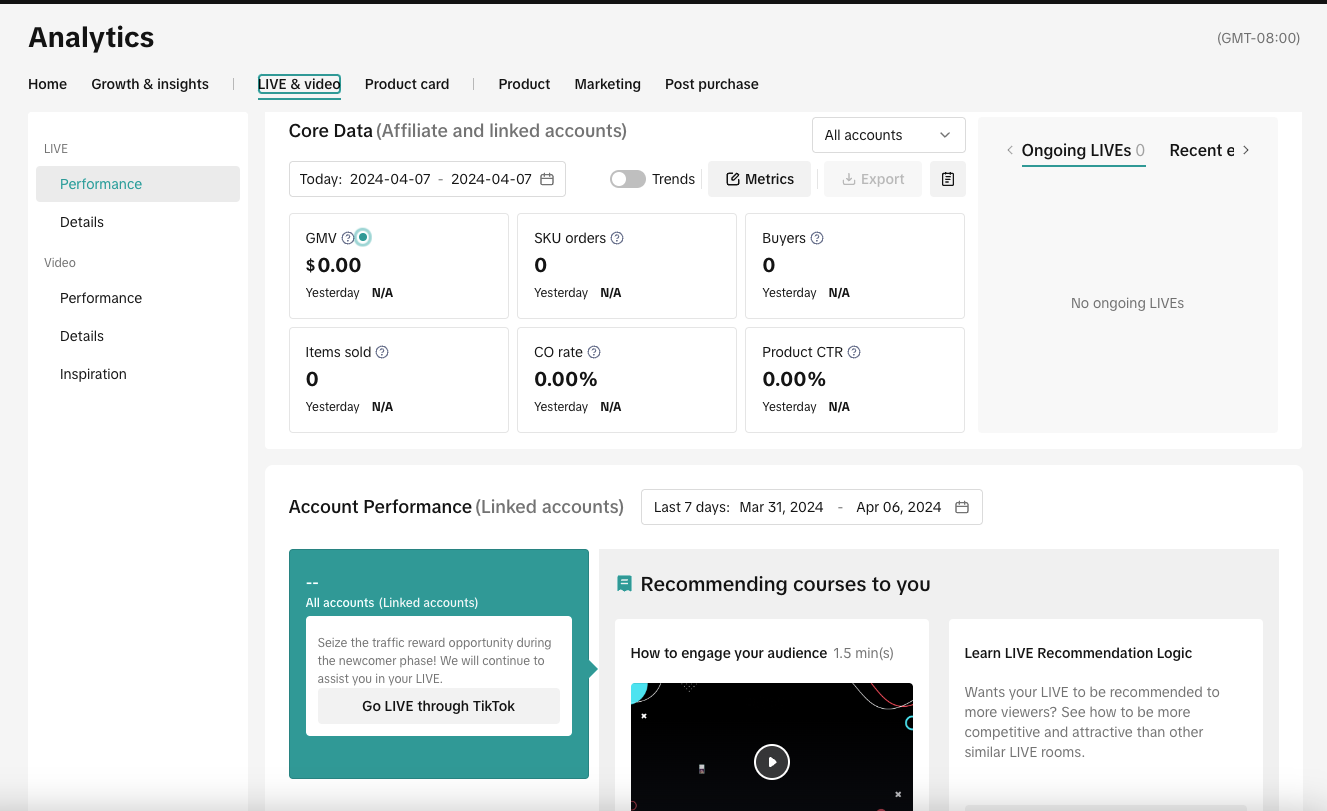
Task: Open the Last 7 days date range picker
Action: point(811,507)
